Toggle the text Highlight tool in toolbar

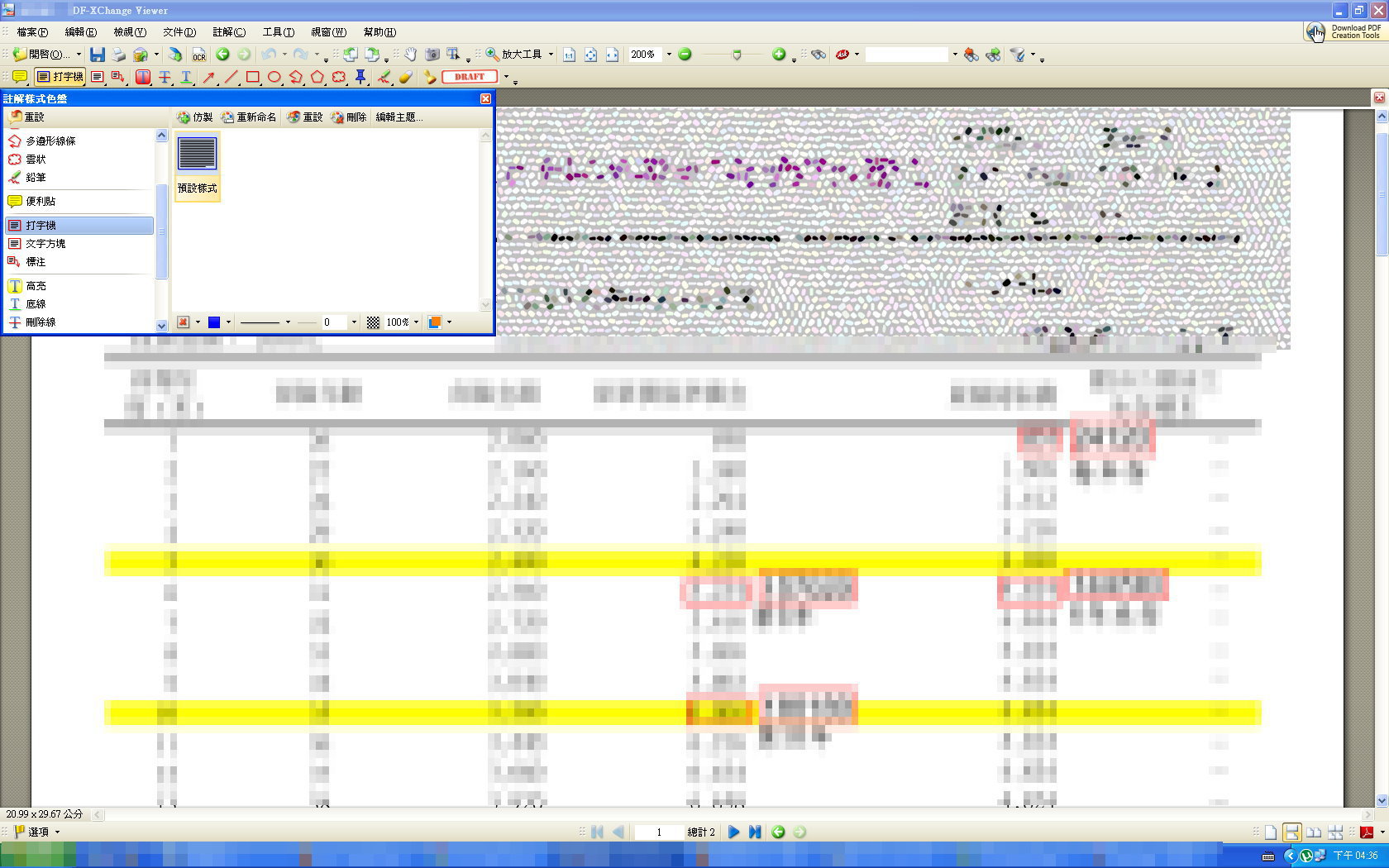coord(143,77)
